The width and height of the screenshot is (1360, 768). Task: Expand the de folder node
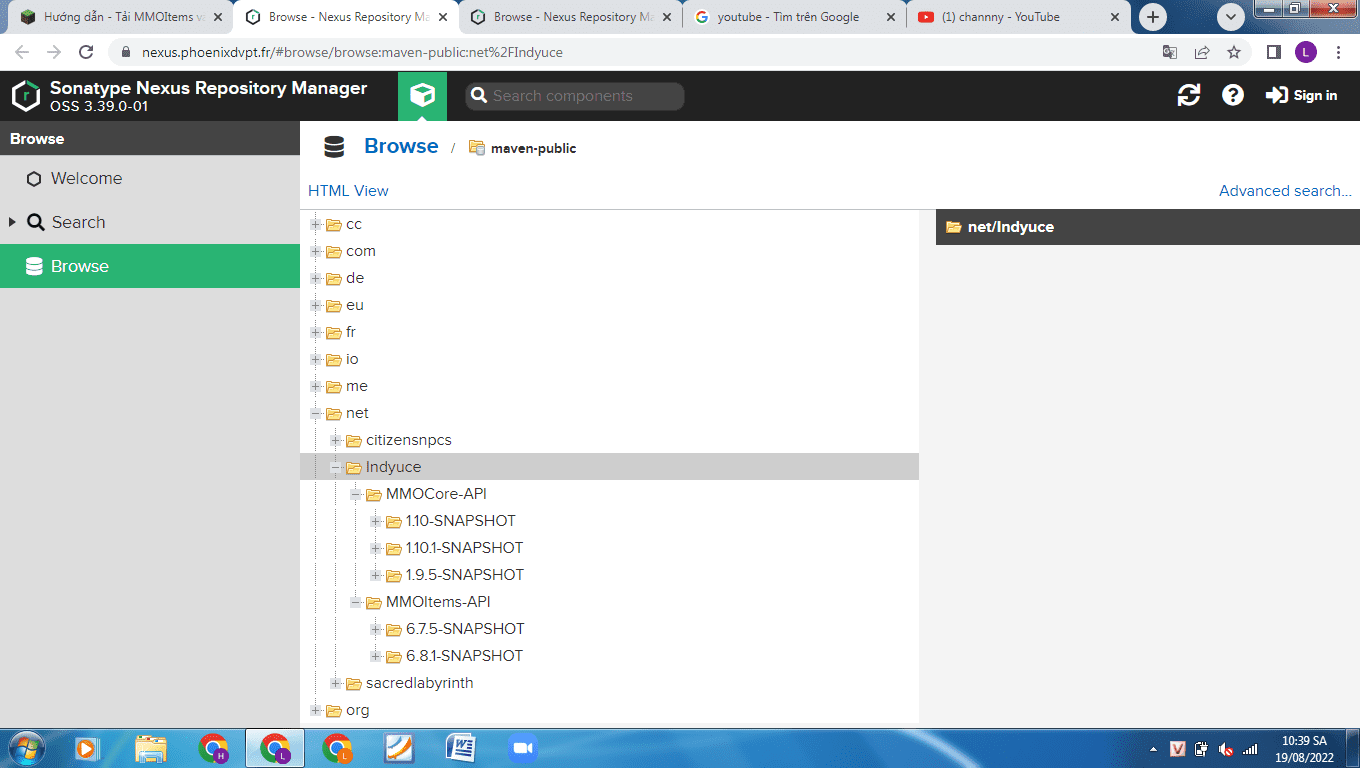[x=316, y=278]
